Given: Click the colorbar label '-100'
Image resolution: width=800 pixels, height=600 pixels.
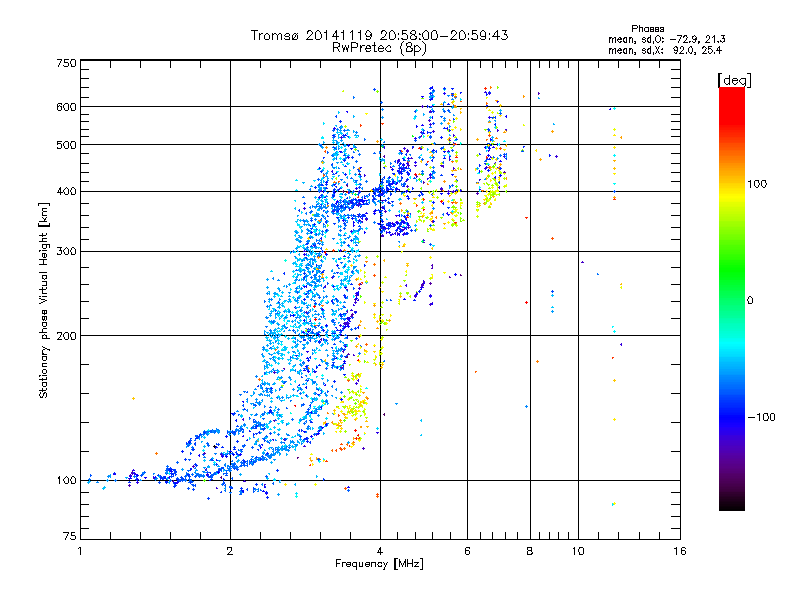Looking at the screenshot, I should click(761, 417).
